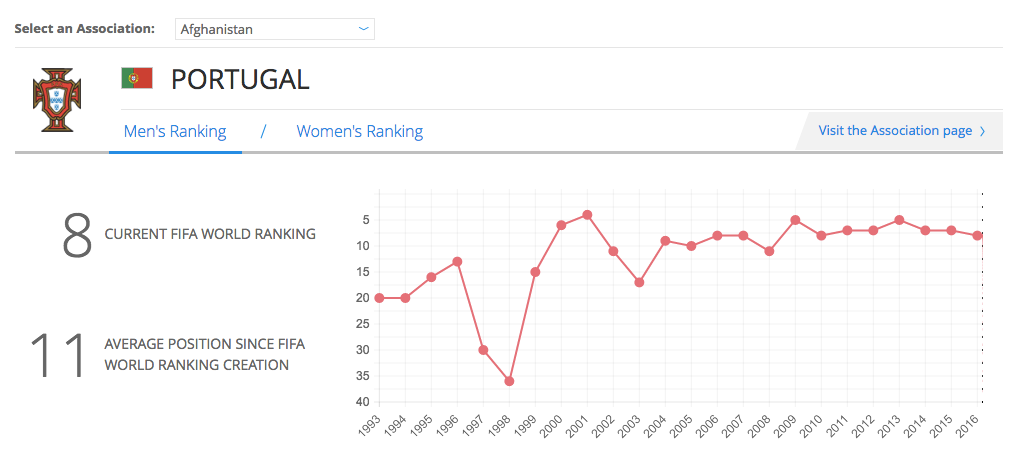Select the 2009 ranking data point
This screenshot has width=1016, height=472.
pyautogui.click(x=795, y=220)
